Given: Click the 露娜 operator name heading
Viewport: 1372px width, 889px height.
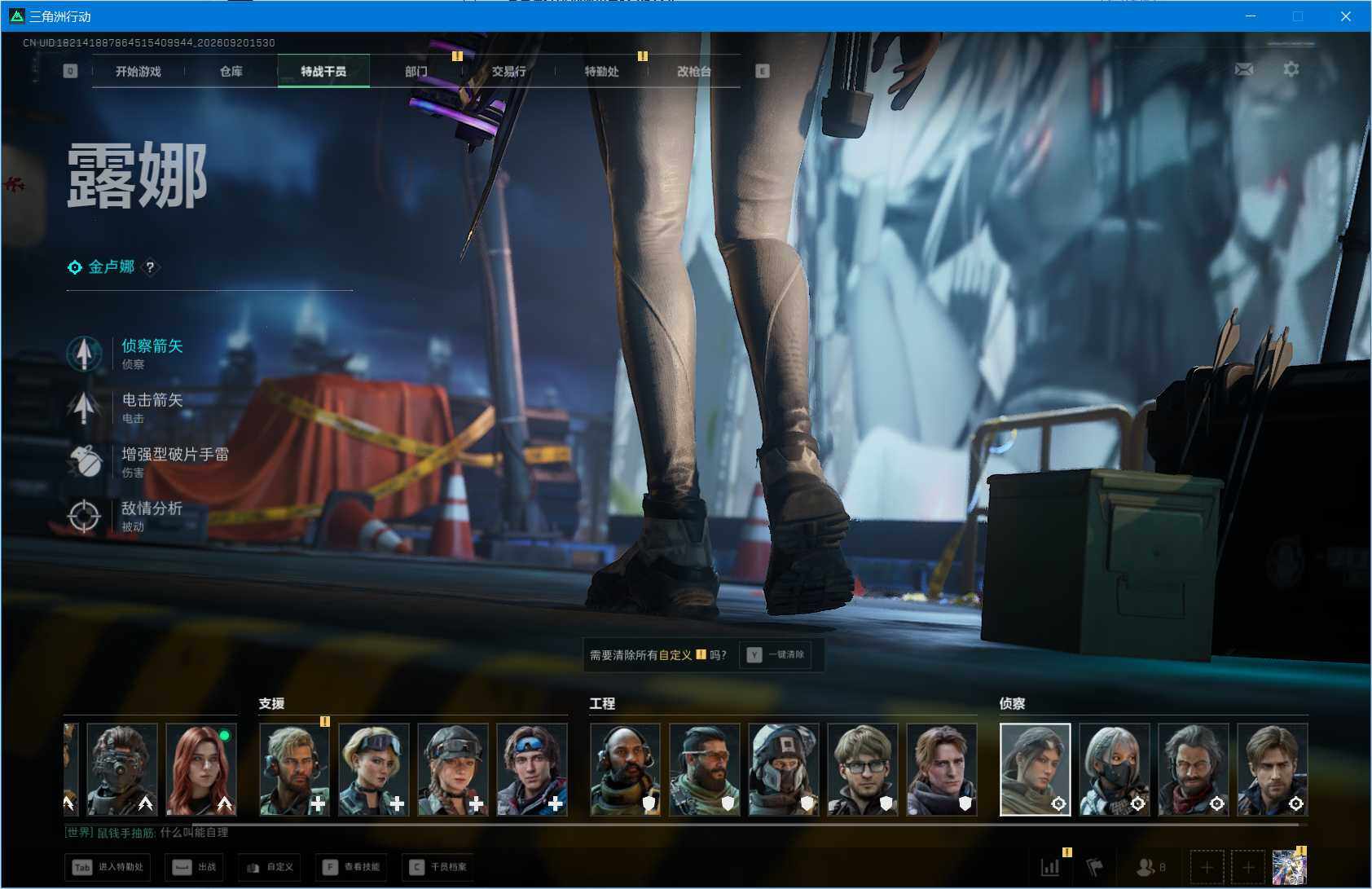Looking at the screenshot, I should (x=137, y=175).
